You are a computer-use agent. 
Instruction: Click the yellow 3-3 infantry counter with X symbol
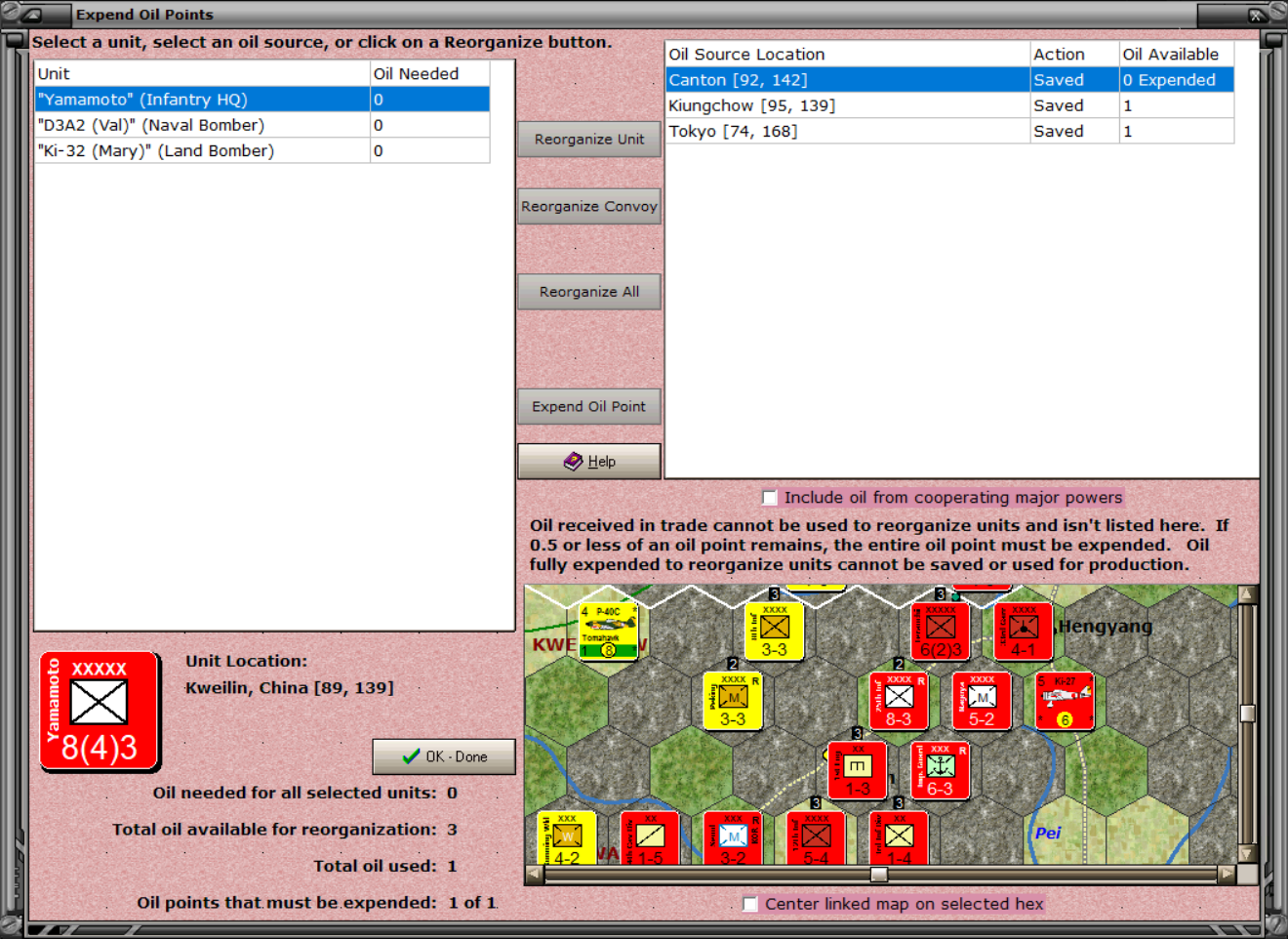click(774, 631)
